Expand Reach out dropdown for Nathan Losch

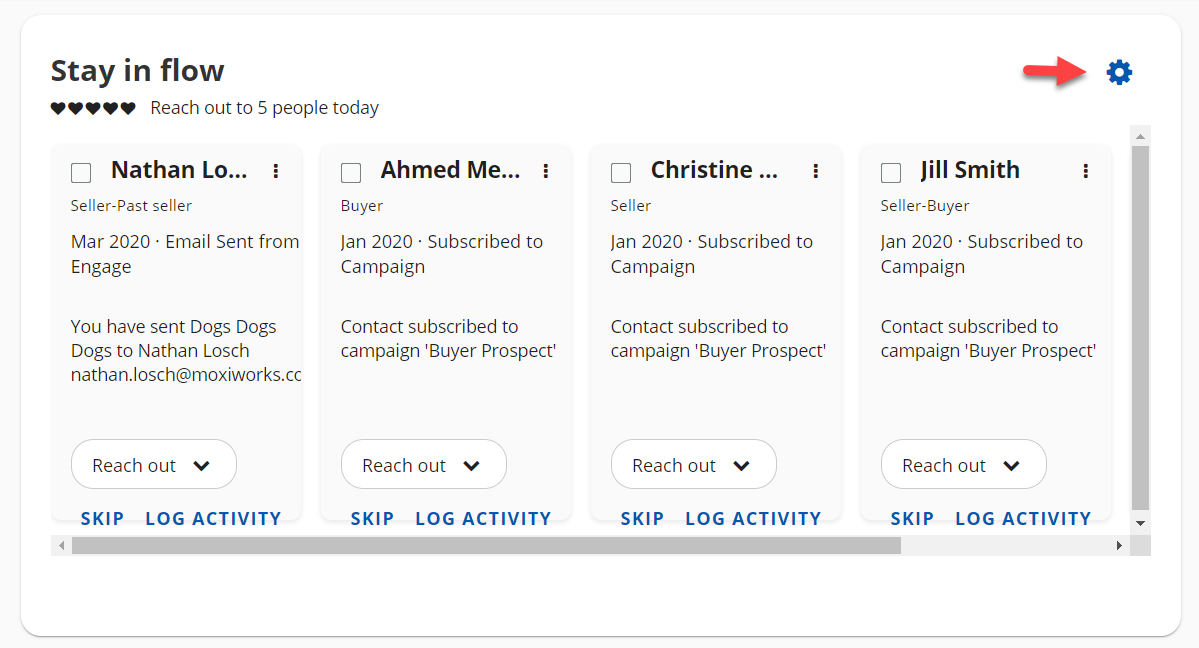(154, 465)
